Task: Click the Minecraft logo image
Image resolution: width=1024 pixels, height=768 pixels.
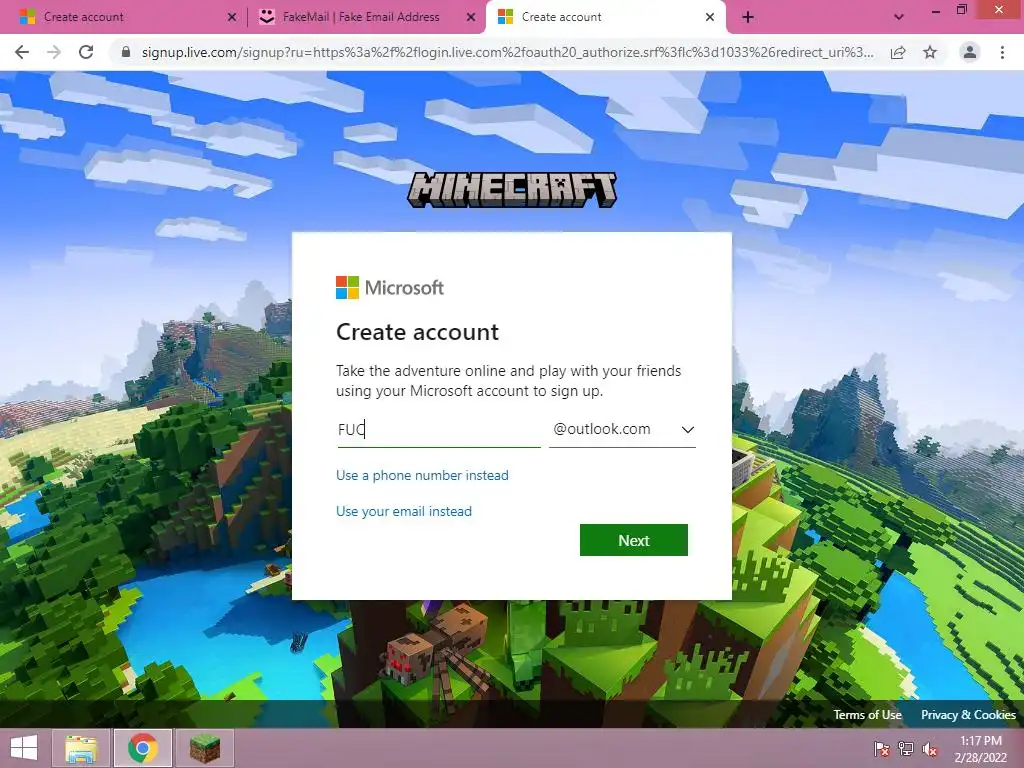Action: tap(512, 190)
